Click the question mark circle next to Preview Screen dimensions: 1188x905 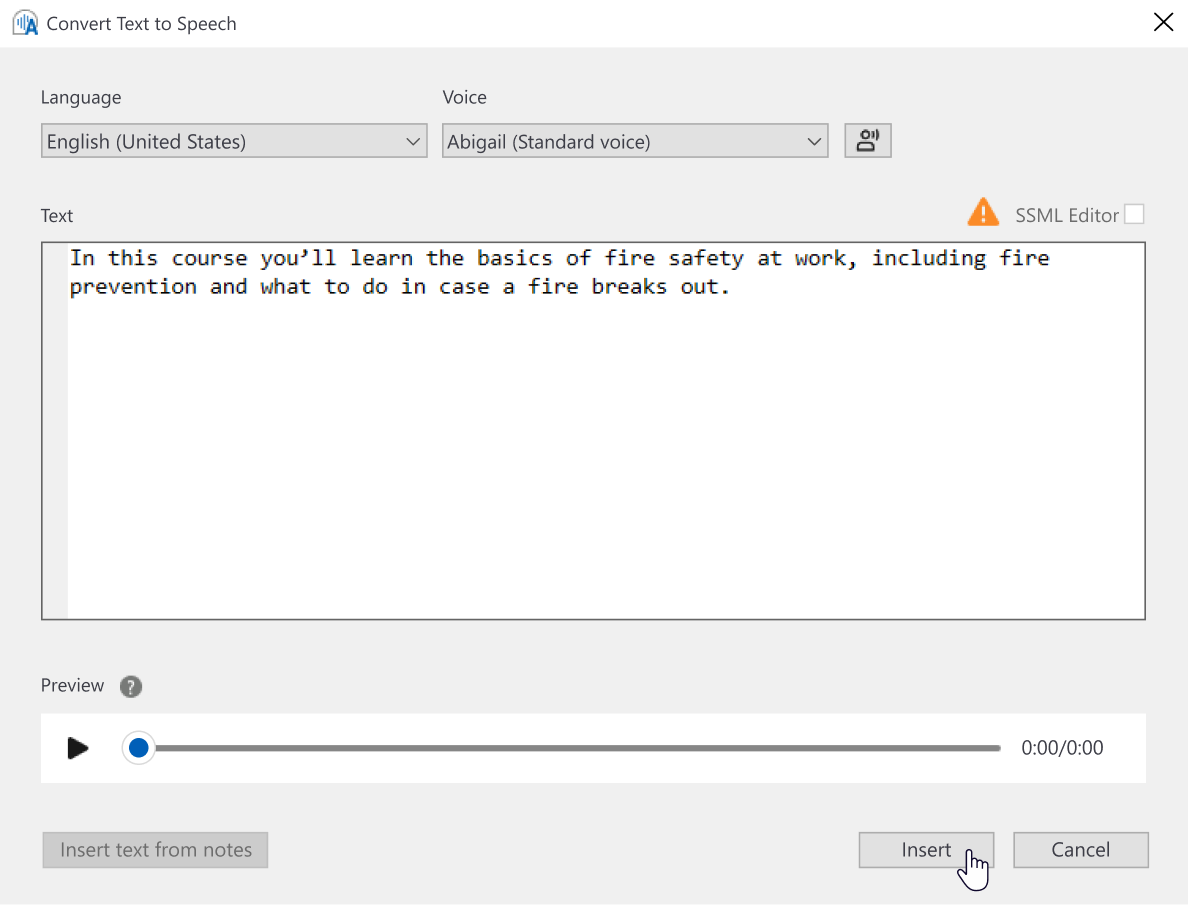coord(131,686)
